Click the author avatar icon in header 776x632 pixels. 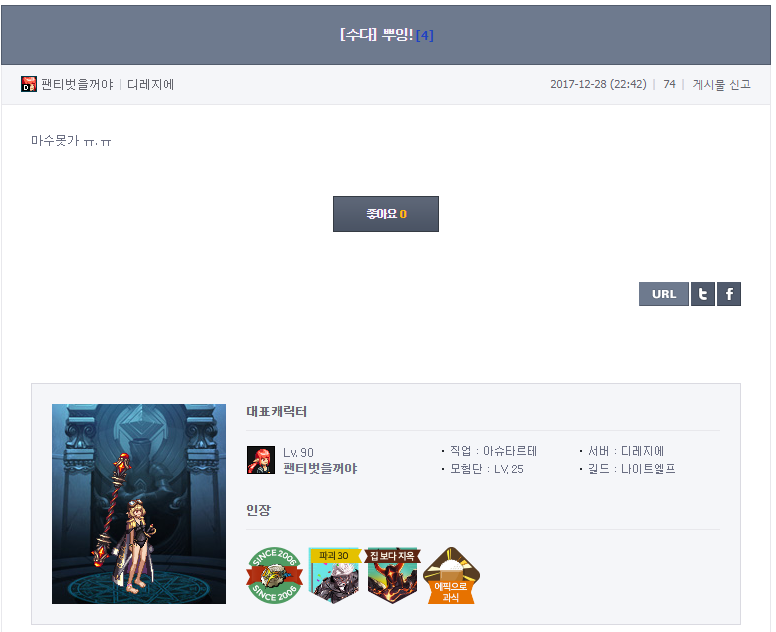(x=29, y=84)
